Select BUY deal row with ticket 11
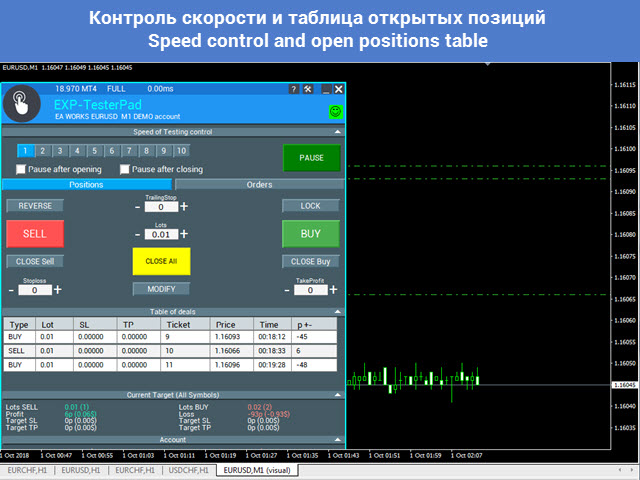 tap(171, 365)
